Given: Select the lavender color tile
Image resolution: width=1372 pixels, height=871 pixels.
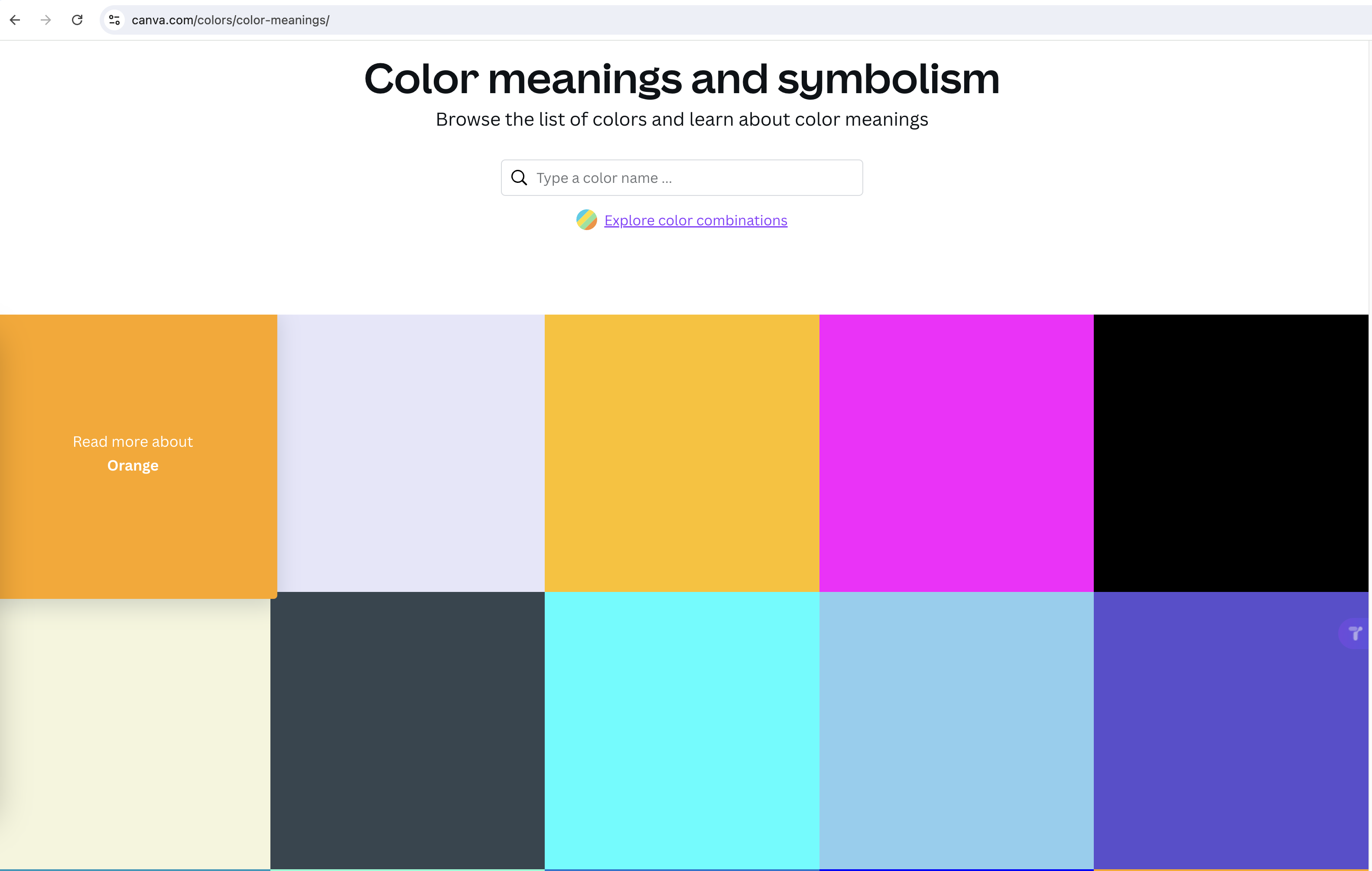Looking at the screenshot, I should click(x=411, y=453).
